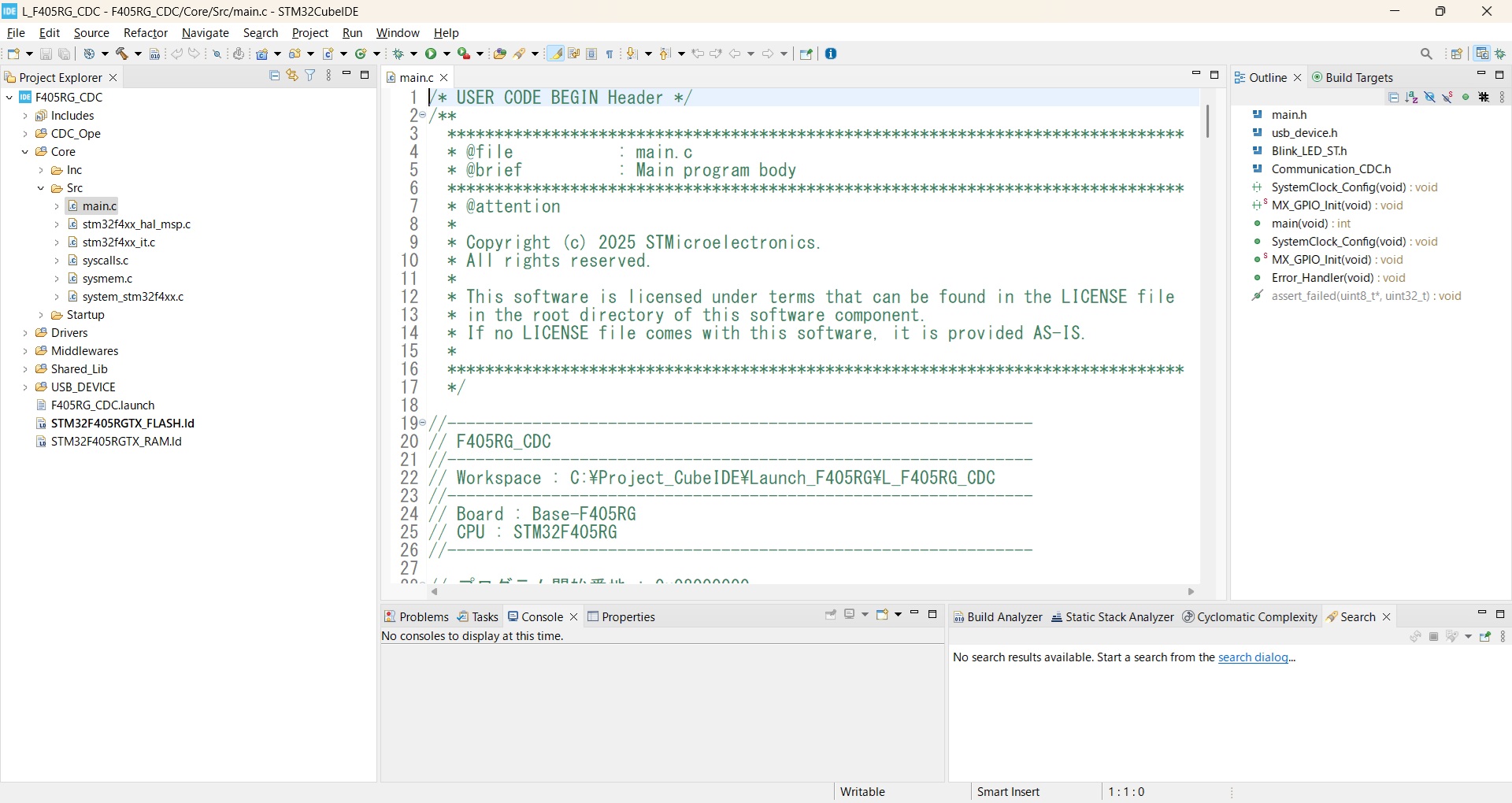This screenshot has height=803, width=1512.
Task: Click the Collapse All icon in Outline
Action: [1394, 97]
